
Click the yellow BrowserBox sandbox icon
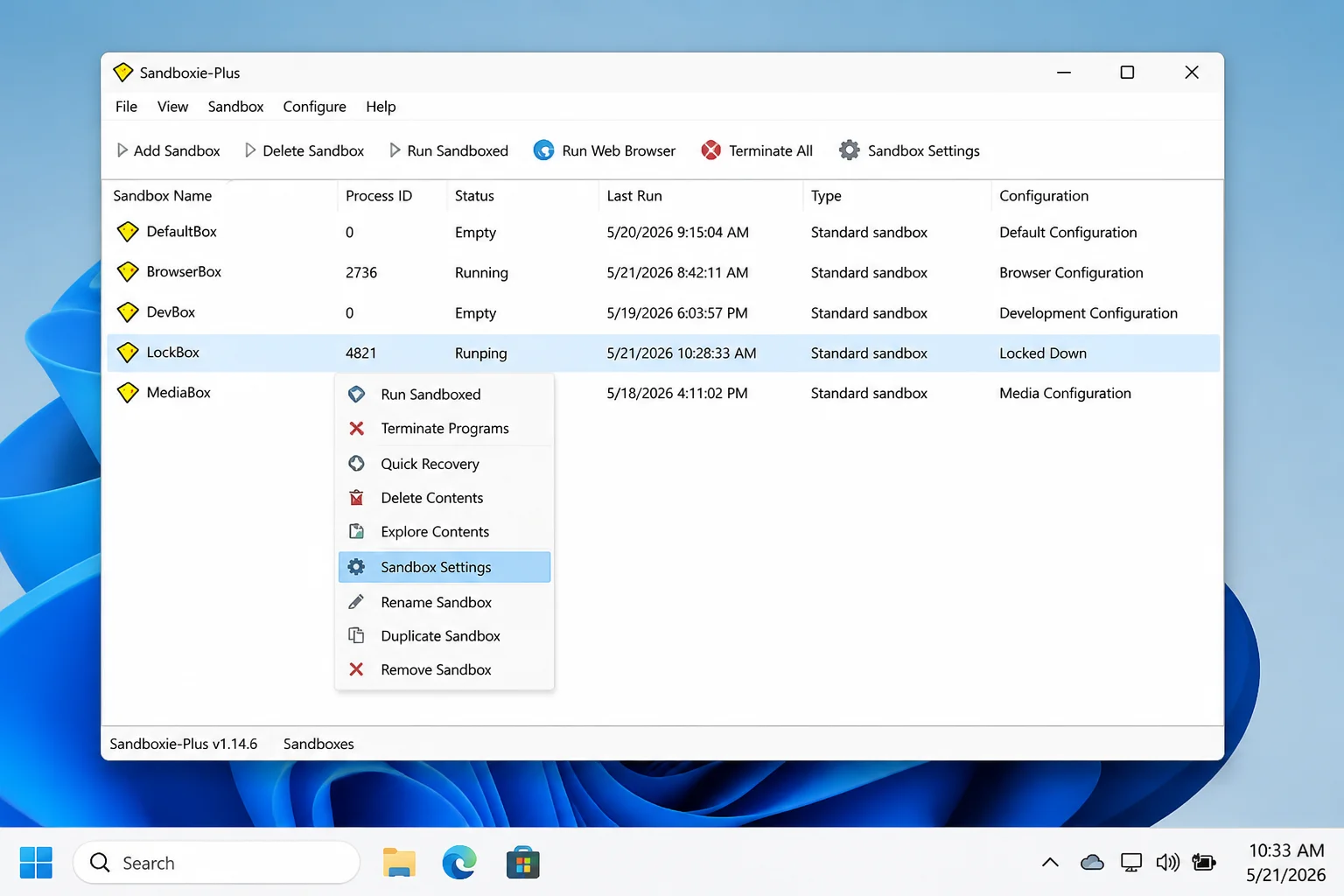[x=128, y=272]
